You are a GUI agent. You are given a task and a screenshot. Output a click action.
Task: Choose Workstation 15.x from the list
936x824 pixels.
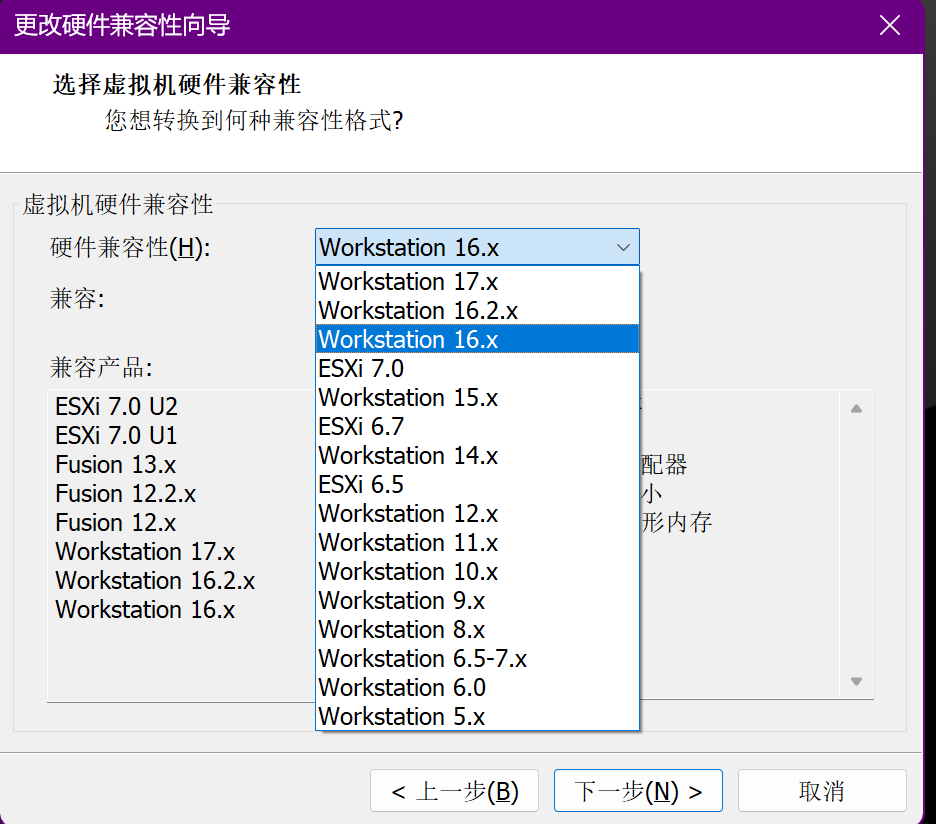click(x=408, y=398)
